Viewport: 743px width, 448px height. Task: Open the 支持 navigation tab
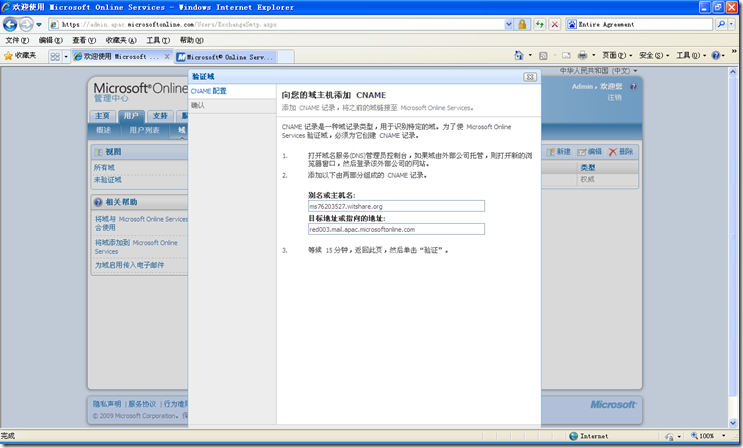[160, 116]
